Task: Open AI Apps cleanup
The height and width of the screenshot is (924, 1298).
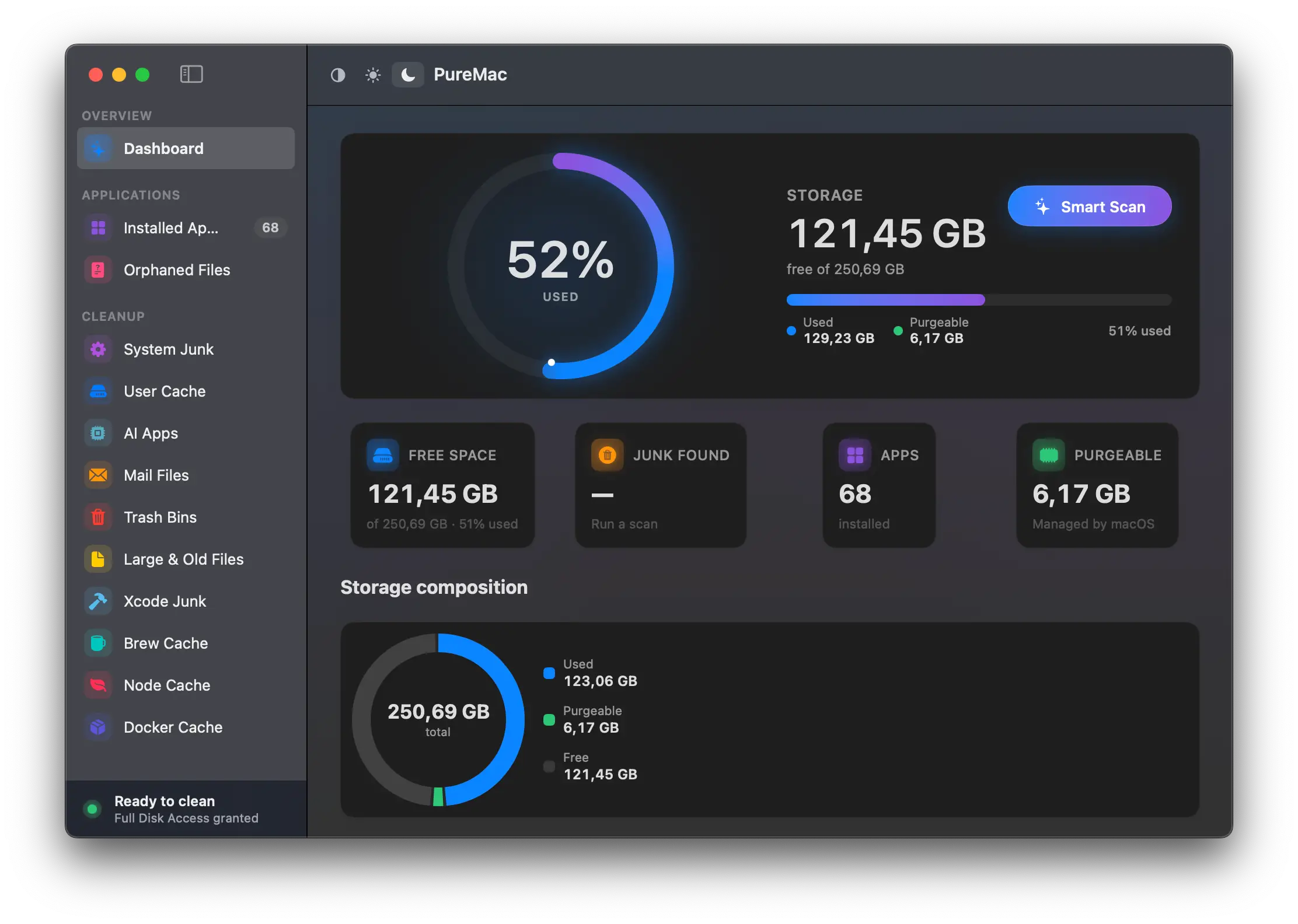Action: click(186, 433)
